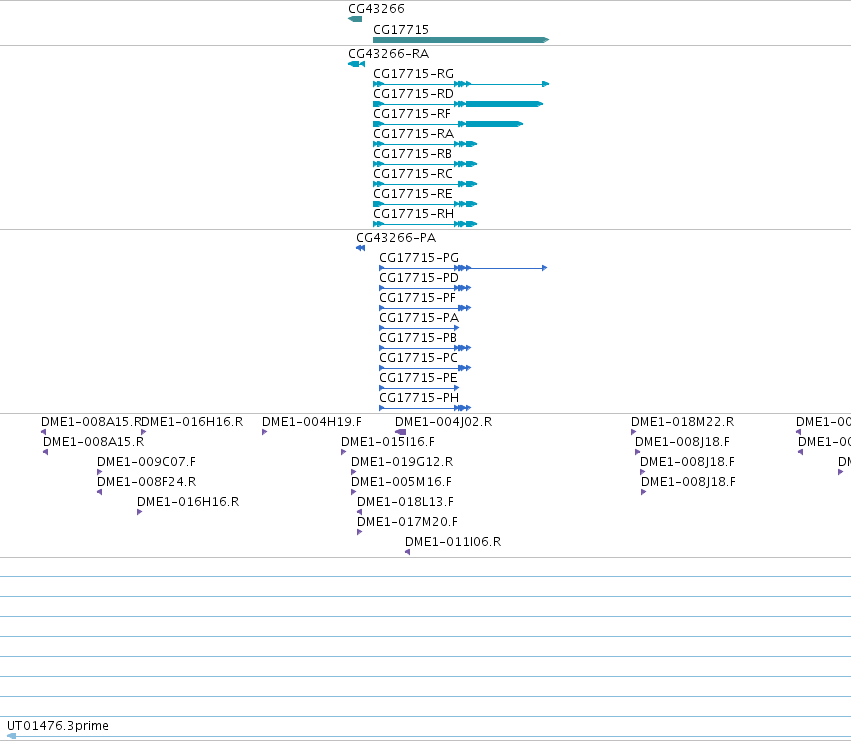Select the DME1-018M22.R feature label
This screenshot has width=851, height=741.
682,422
